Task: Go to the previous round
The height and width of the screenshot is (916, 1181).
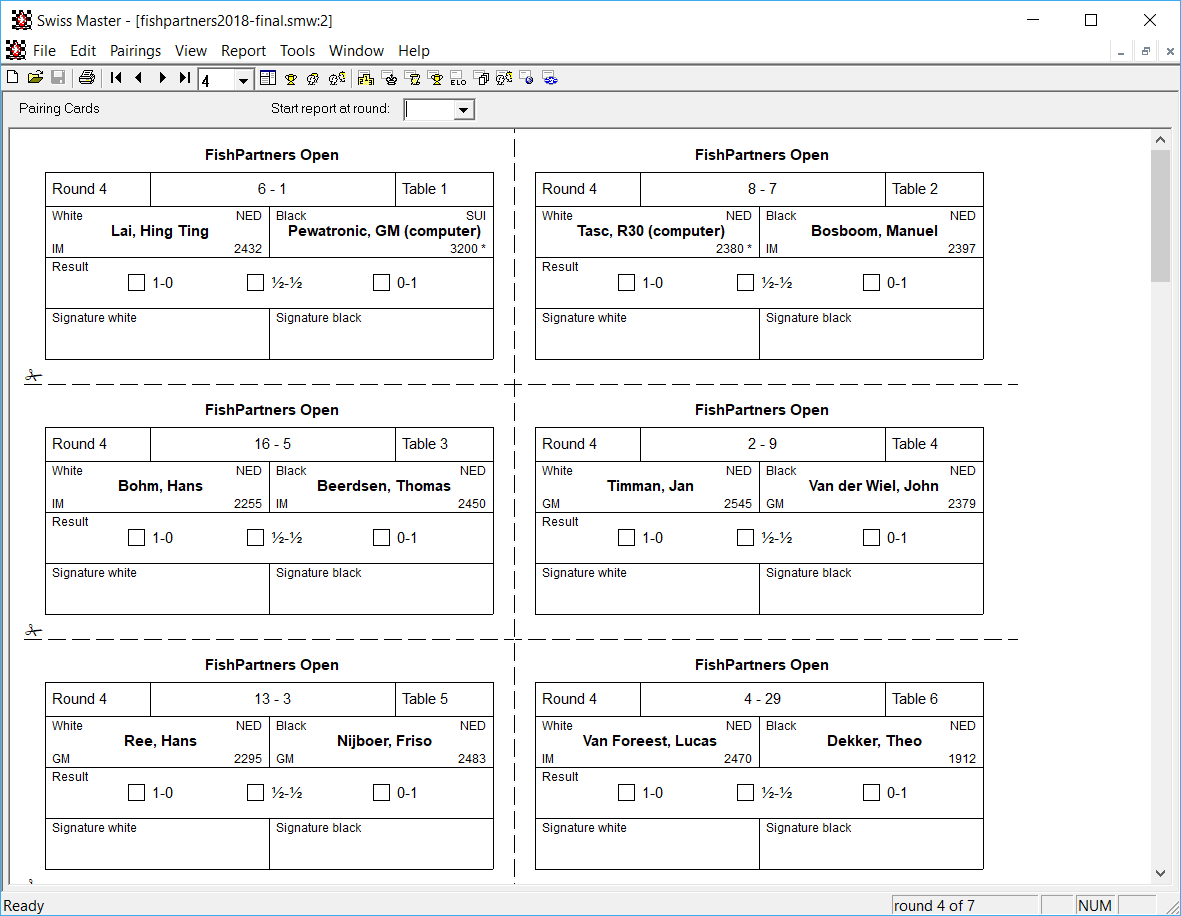Action: click(139, 78)
